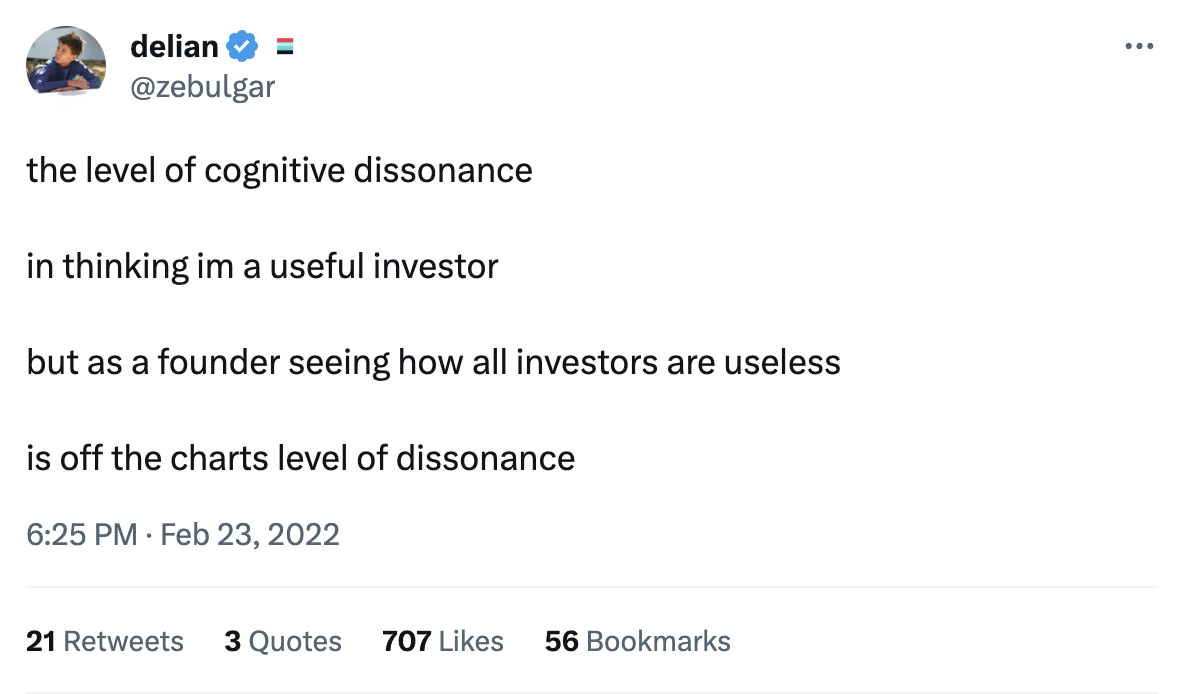Click the divider line below the stats row
1184x694 pixels.
click(591, 692)
